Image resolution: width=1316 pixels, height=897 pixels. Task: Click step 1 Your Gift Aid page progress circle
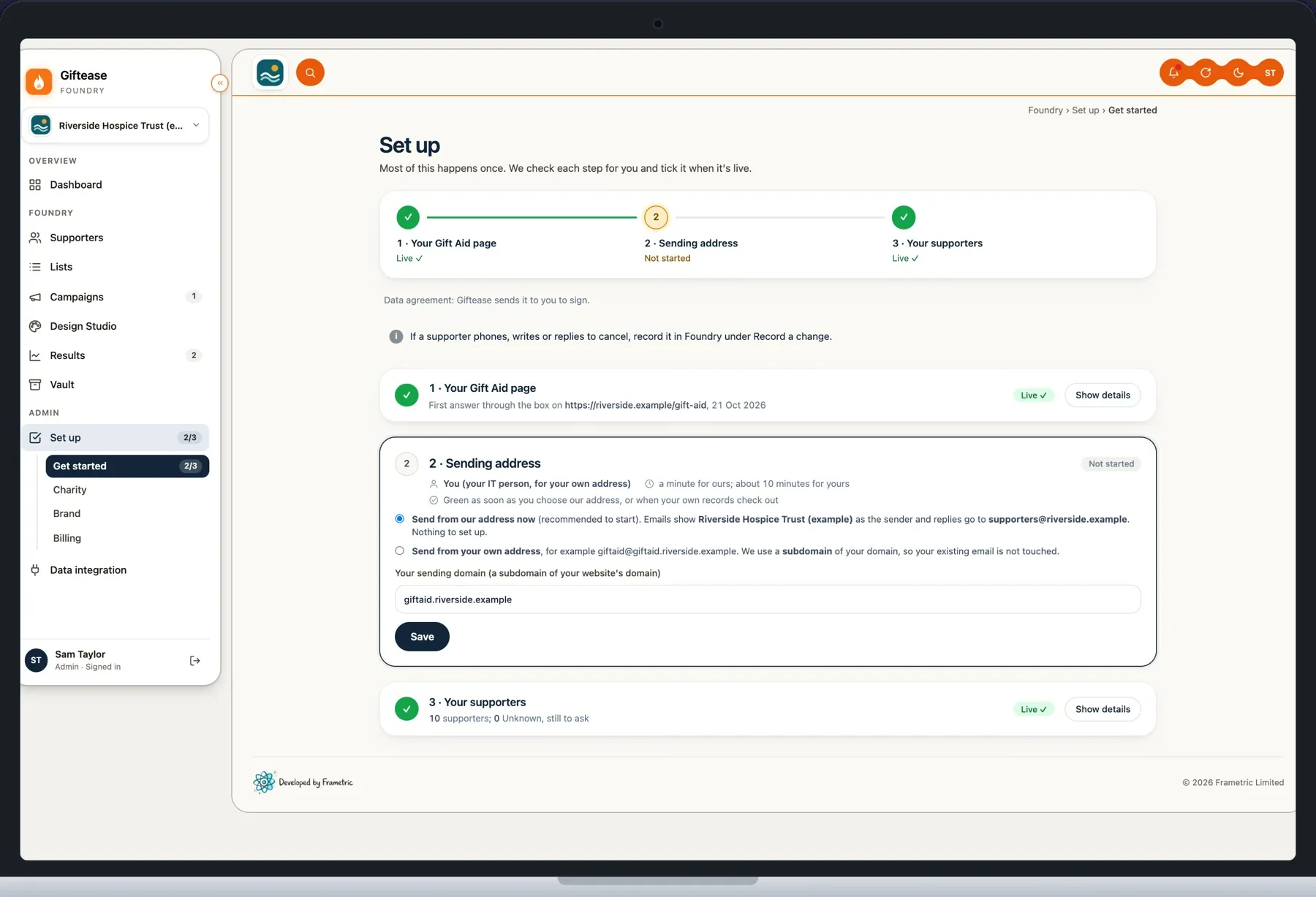tap(408, 217)
